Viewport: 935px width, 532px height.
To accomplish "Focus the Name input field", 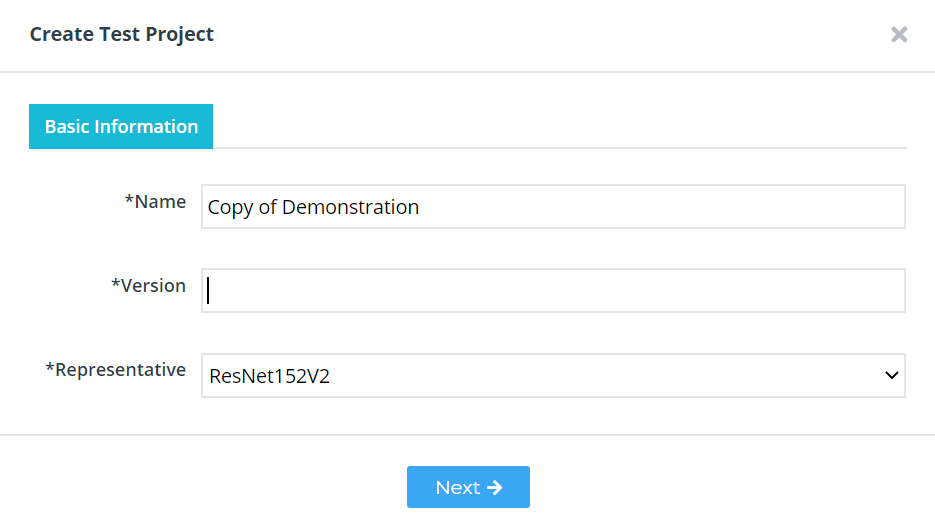I will tap(553, 207).
